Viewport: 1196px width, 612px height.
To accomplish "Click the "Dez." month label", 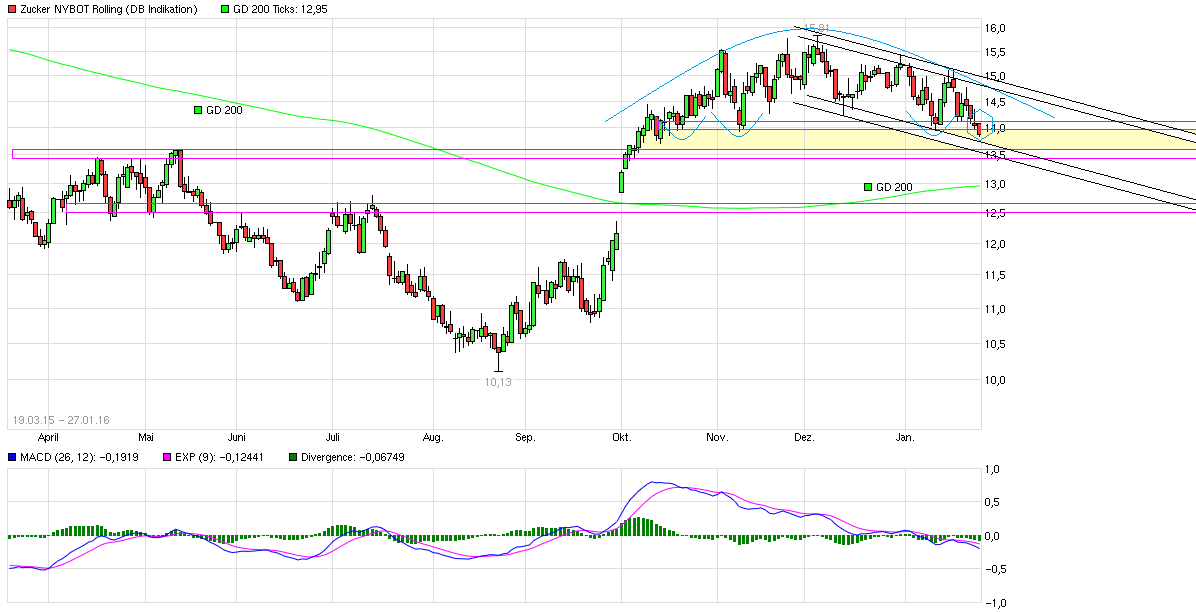I will coord(805,438).
